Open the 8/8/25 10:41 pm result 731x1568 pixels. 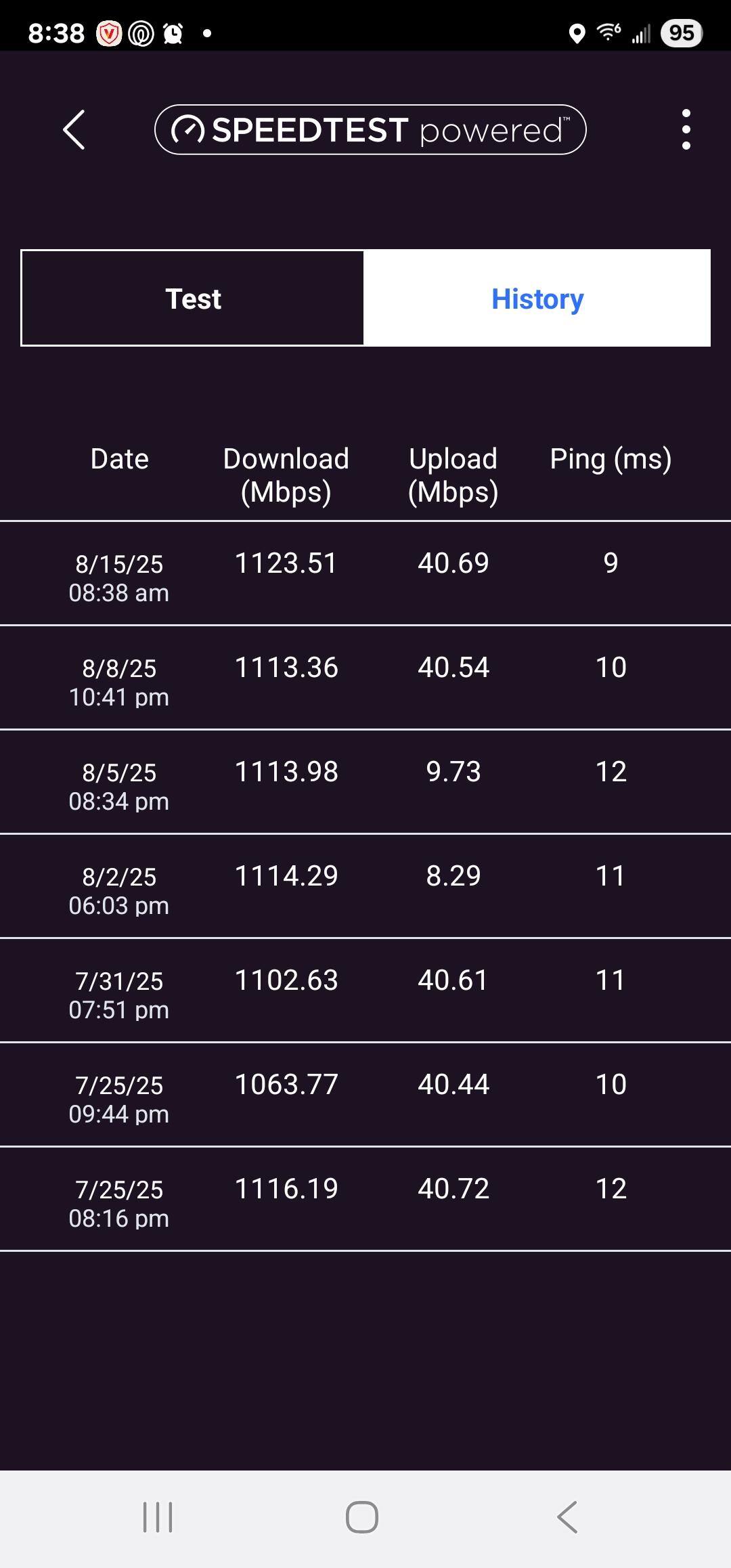point(365,678)
